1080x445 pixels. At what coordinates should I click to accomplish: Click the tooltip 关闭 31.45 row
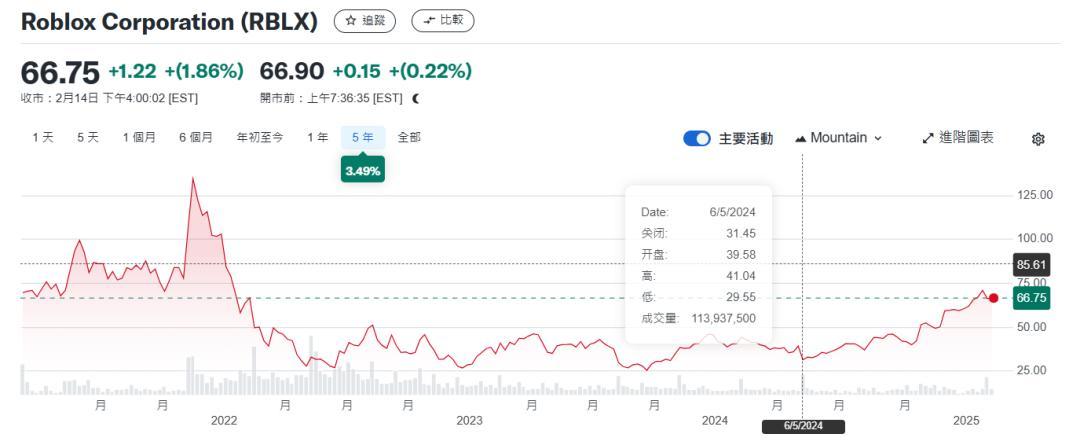point(698,234)
